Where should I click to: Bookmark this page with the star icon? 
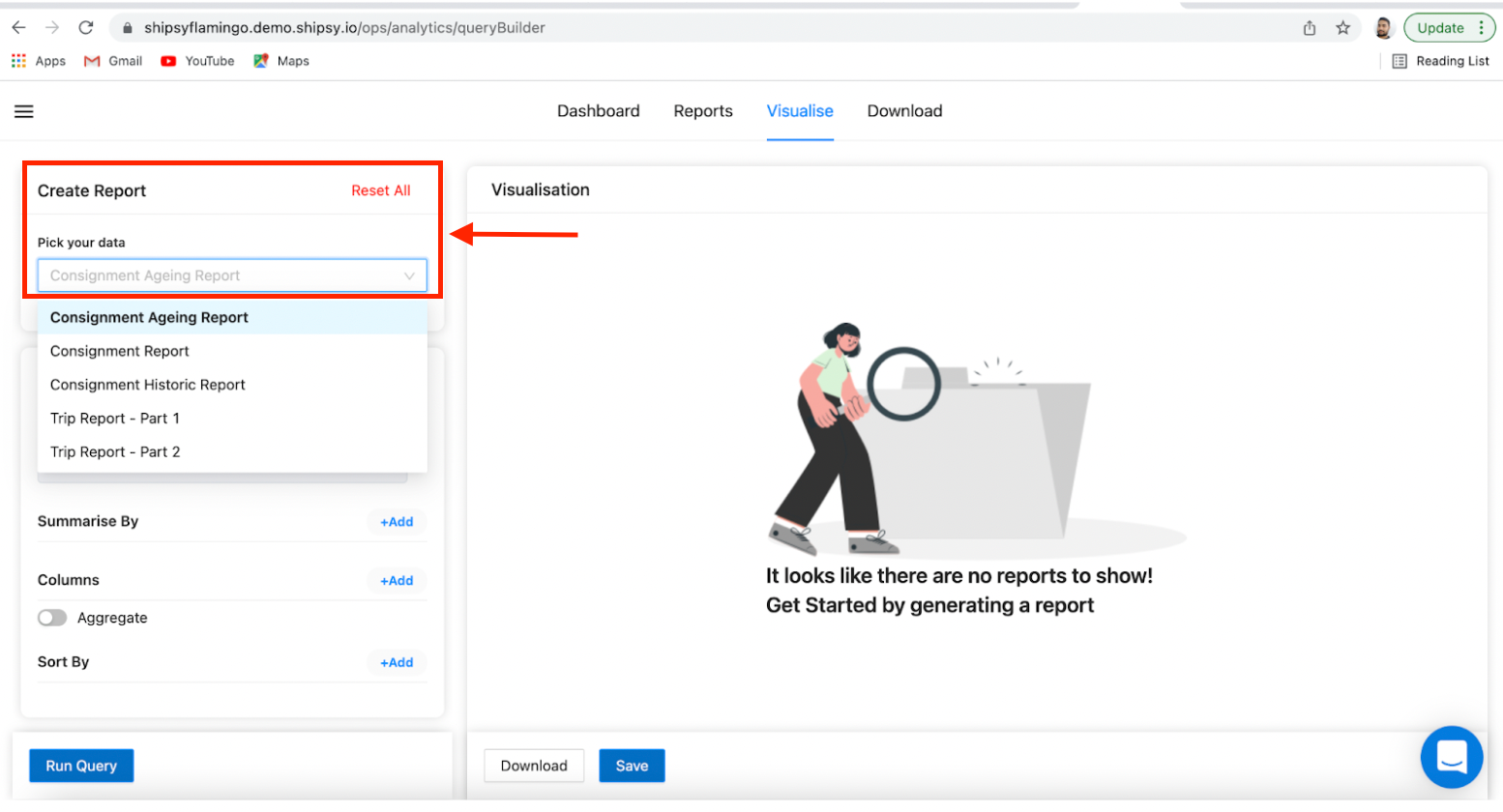[1342, 28]
